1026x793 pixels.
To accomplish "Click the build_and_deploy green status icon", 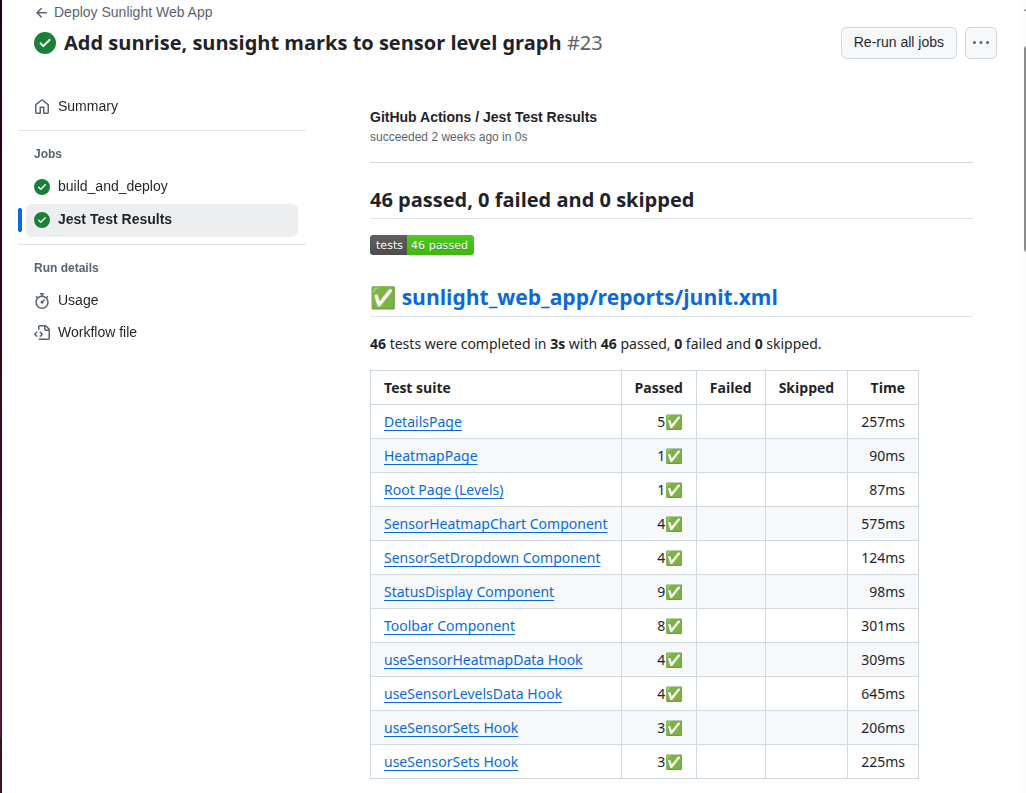I will click(42, 186).
